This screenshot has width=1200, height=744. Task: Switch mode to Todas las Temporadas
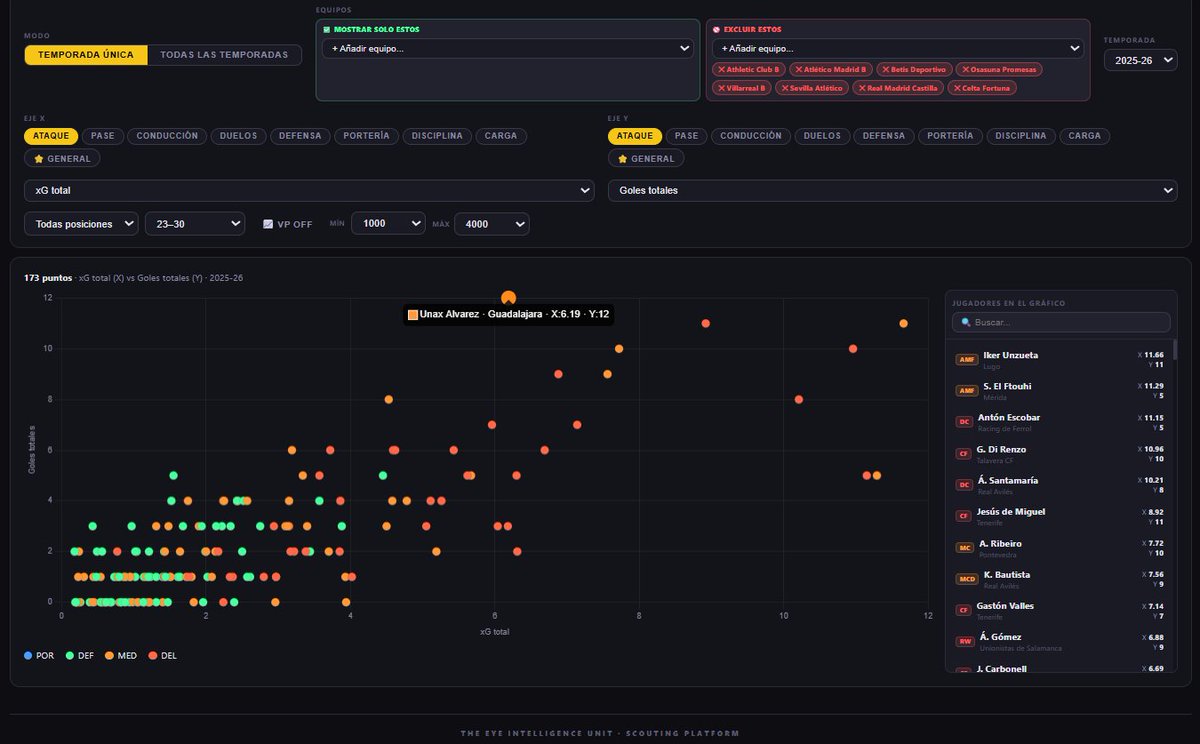[224, 55]
